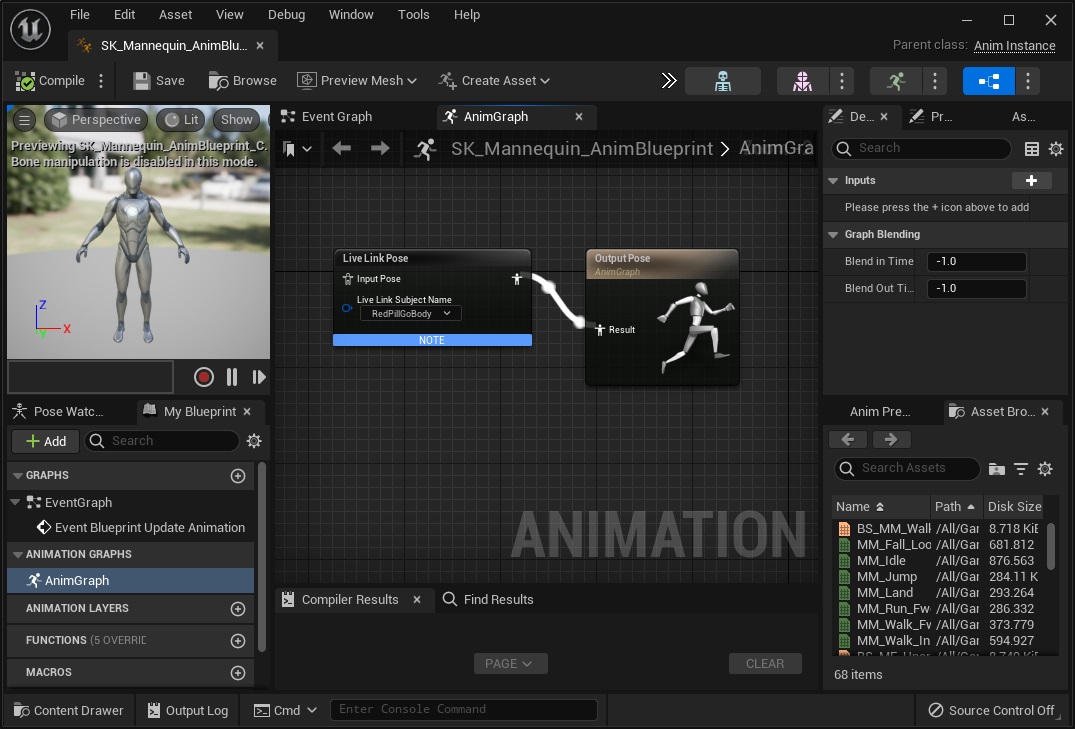Click the Content Drawer button
This screenshot has height=729, width=1075.
(x=69, y=711)
